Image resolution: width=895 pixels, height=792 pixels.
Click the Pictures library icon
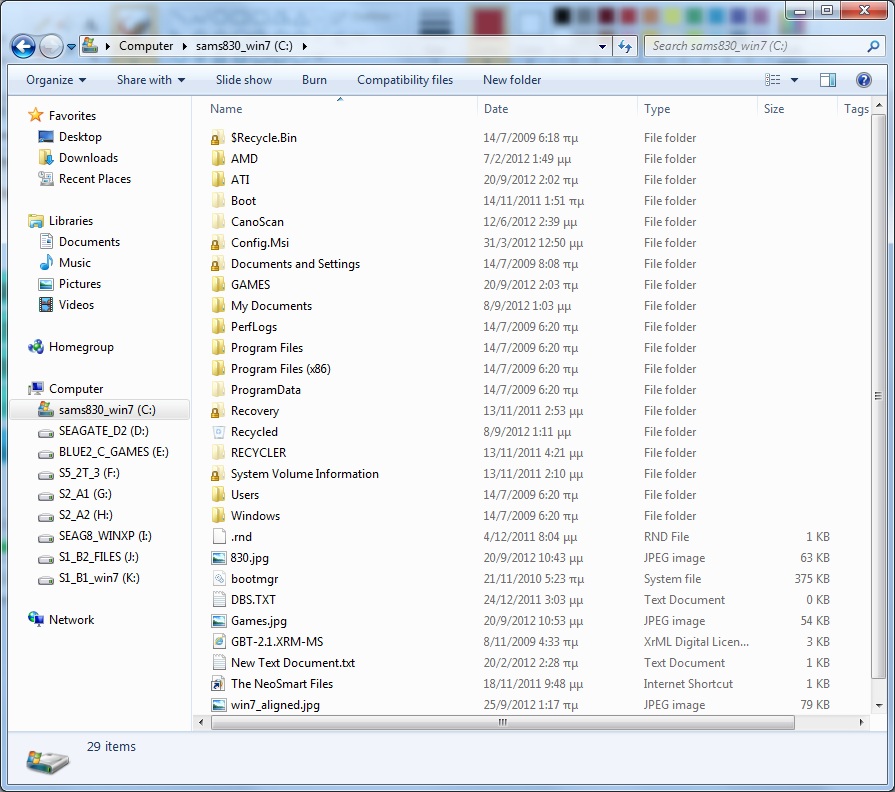[x=46, y=284]
